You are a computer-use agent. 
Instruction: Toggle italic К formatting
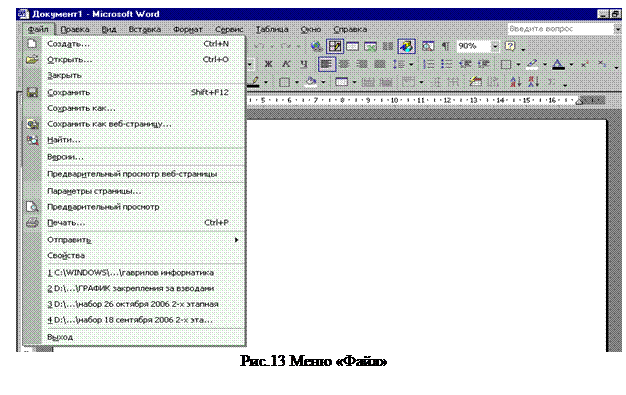[286, 64]
